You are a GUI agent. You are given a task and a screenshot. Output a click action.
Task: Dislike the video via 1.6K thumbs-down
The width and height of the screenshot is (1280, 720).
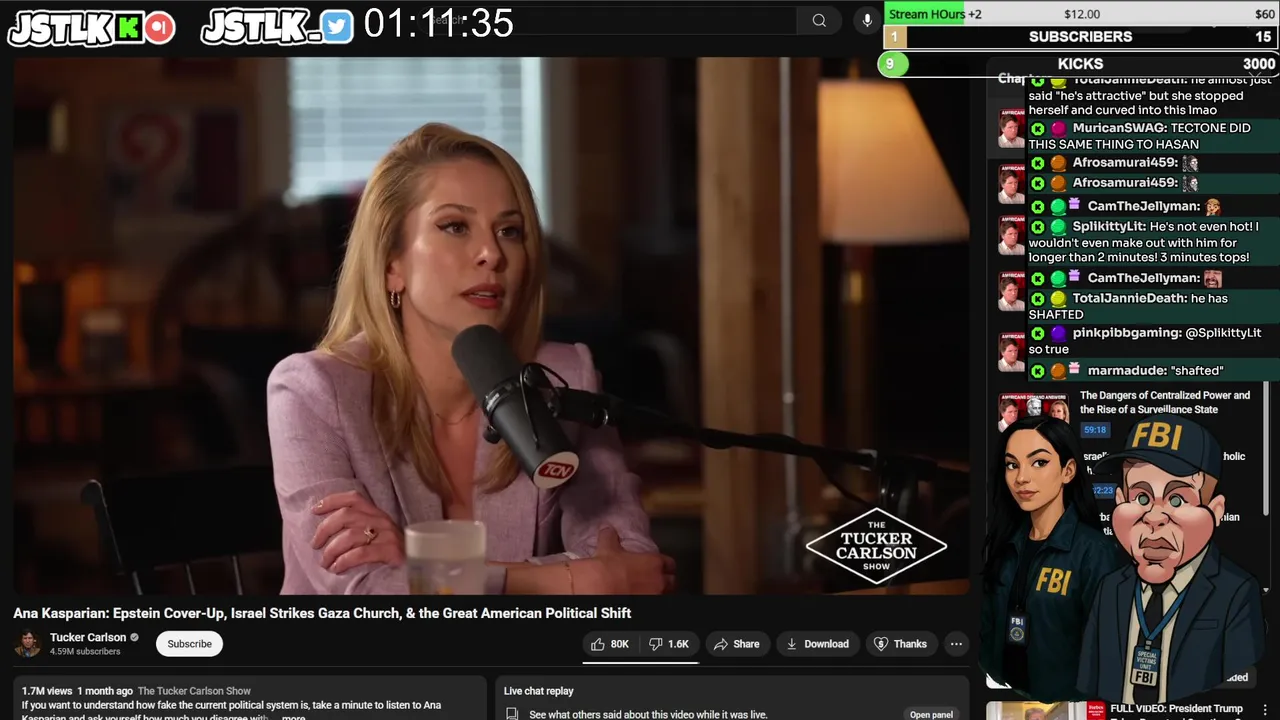pyautogui.click(x=669, y=644)
